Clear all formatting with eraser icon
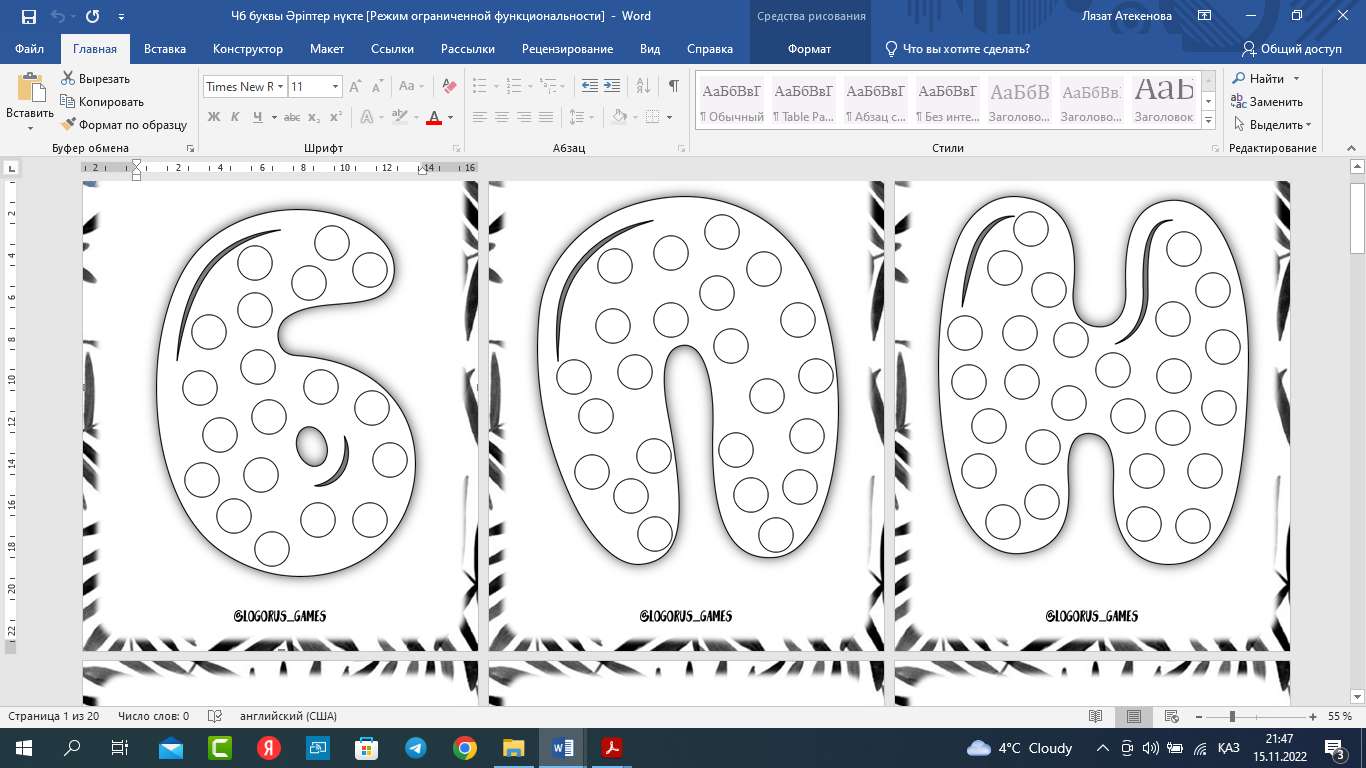Viewport: 1366px width, 768px height. (449, 87)
